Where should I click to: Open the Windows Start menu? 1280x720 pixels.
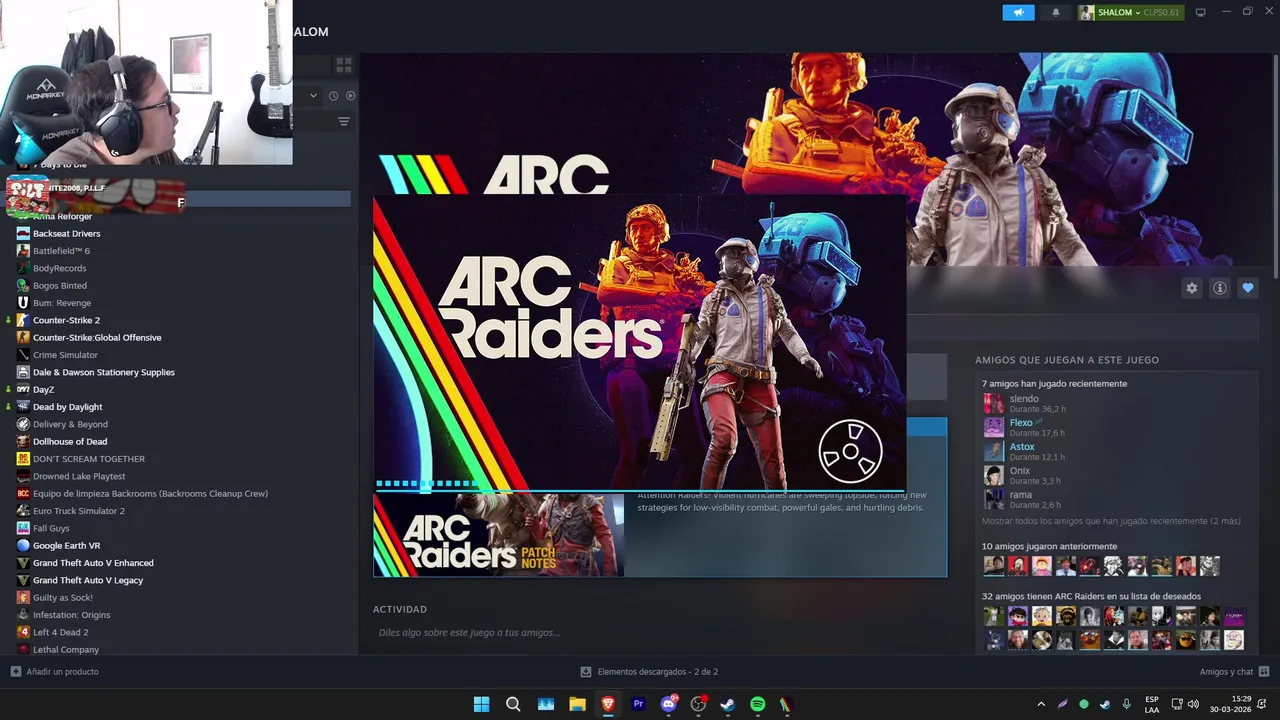(x=481, y=704)
